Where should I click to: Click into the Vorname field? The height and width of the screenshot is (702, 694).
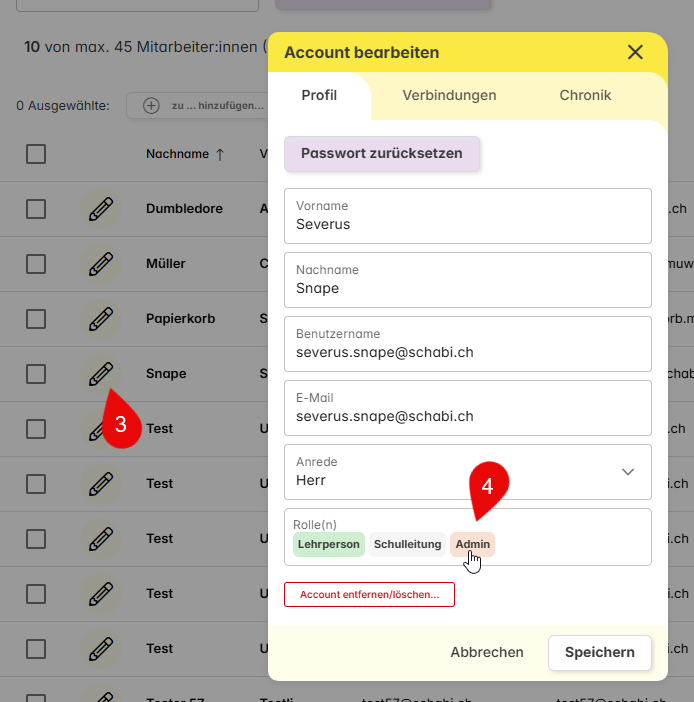point(468,216)
